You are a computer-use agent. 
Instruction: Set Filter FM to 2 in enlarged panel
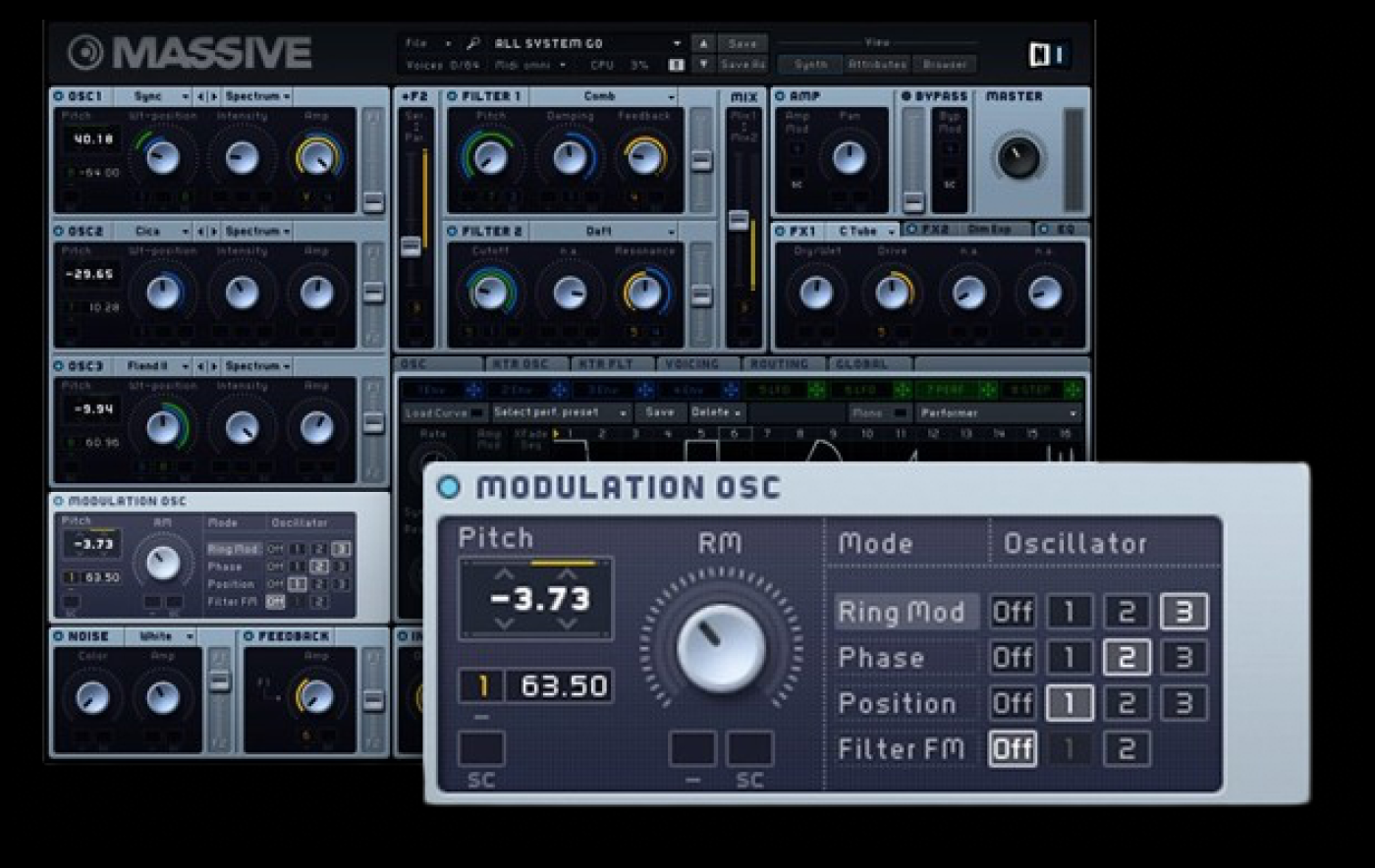1126,749
